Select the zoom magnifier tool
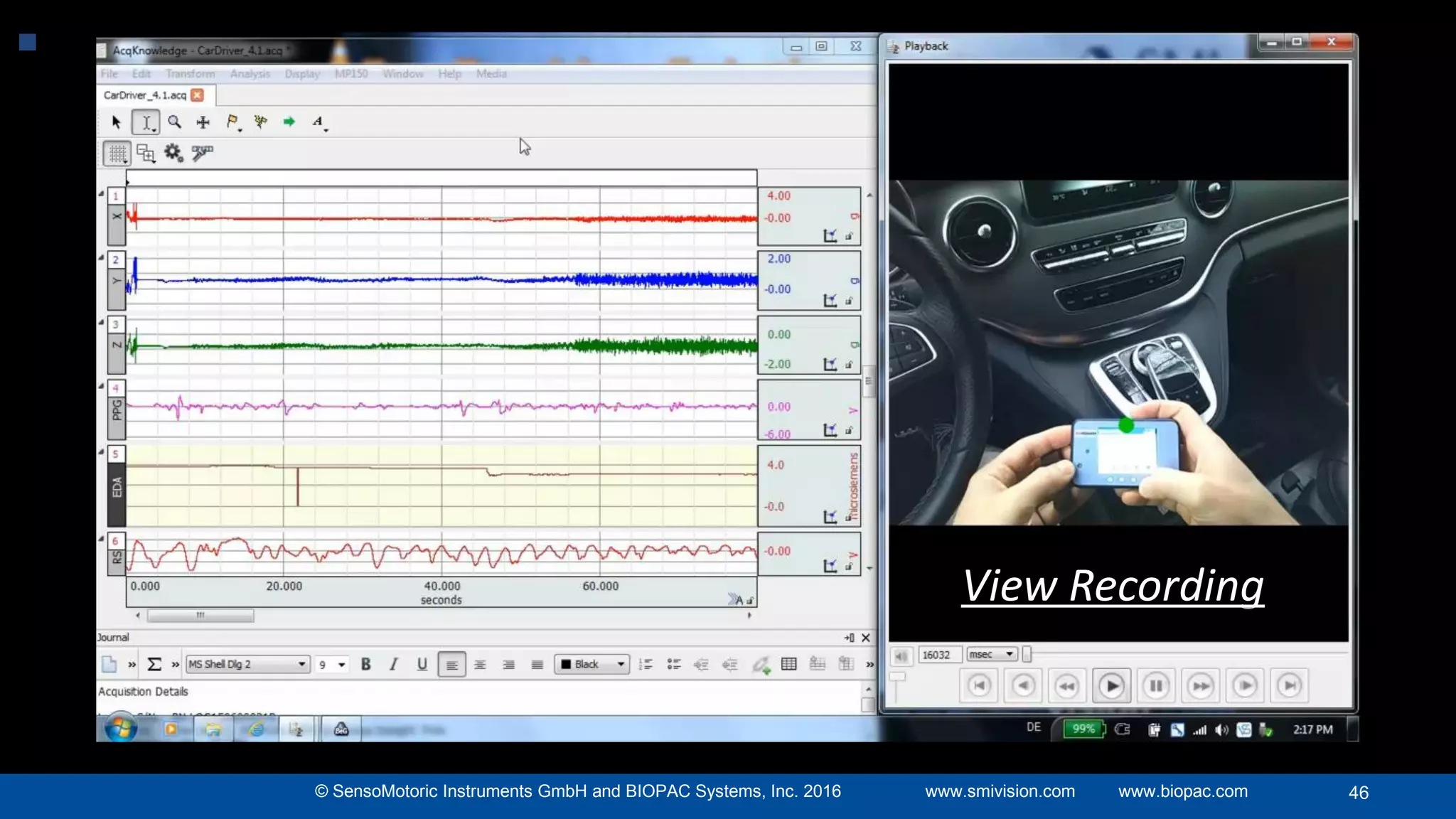 (x=174, y=122)
